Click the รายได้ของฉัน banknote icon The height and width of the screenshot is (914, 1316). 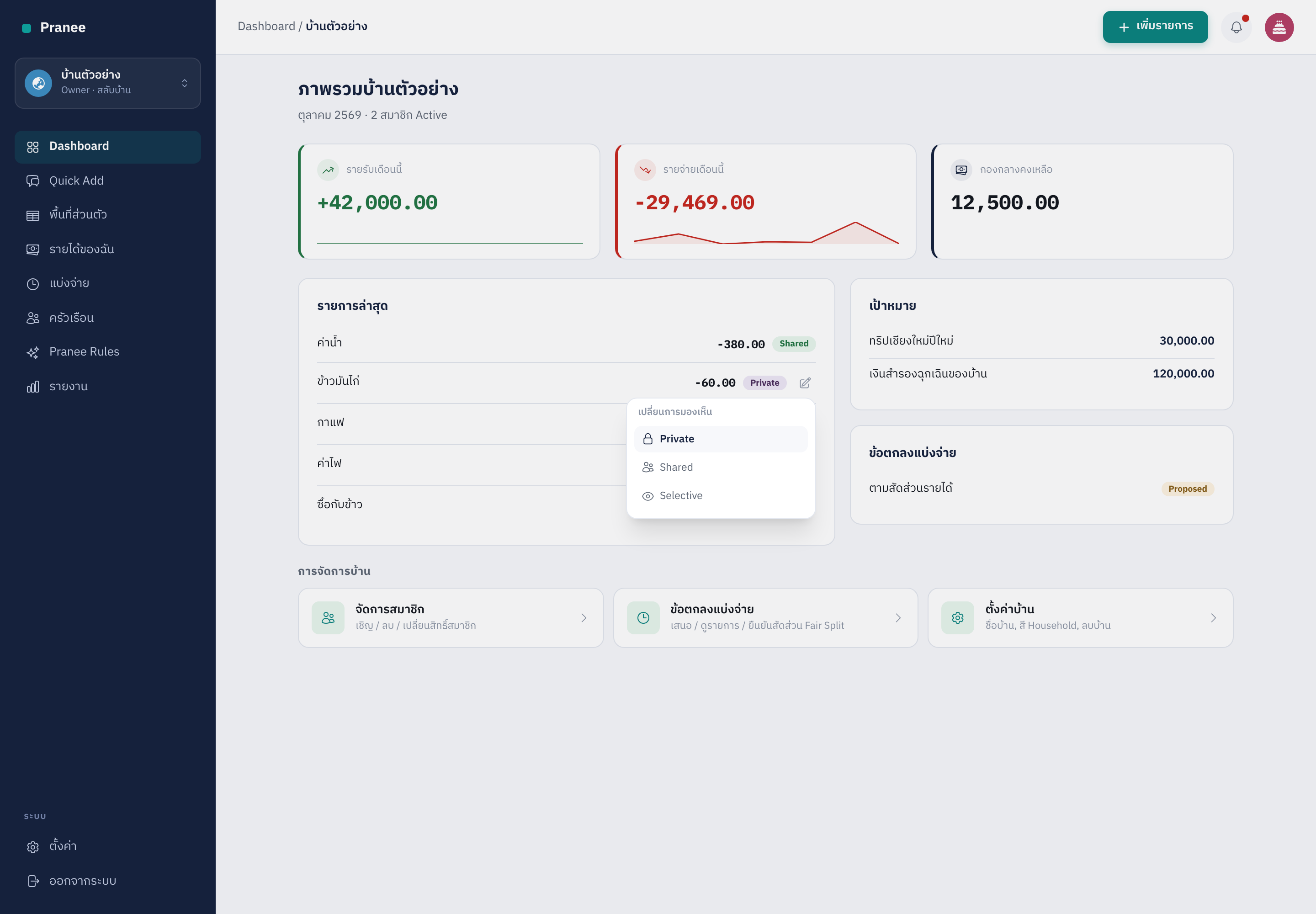32,250
